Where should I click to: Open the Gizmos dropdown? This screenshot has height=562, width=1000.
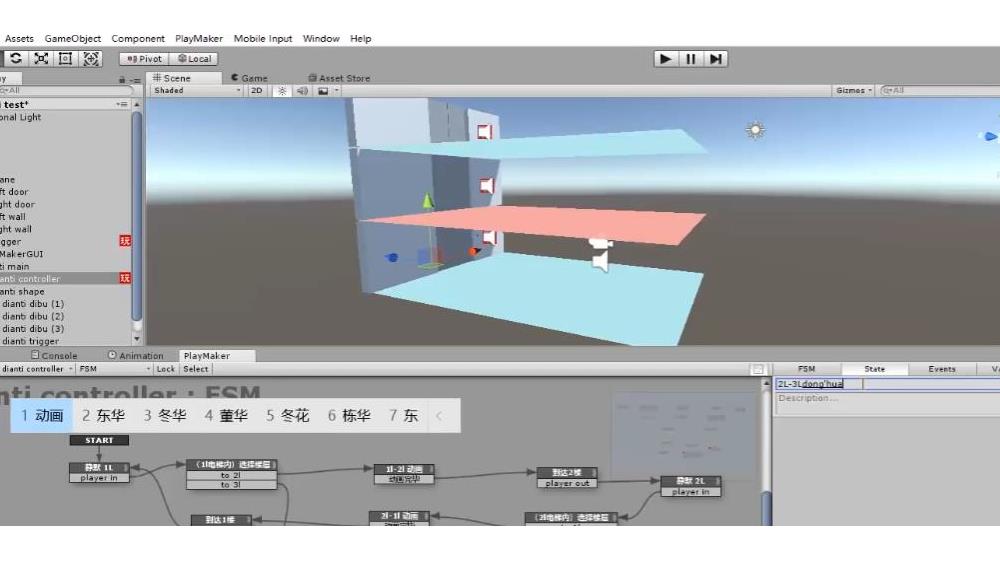(854, 91)
